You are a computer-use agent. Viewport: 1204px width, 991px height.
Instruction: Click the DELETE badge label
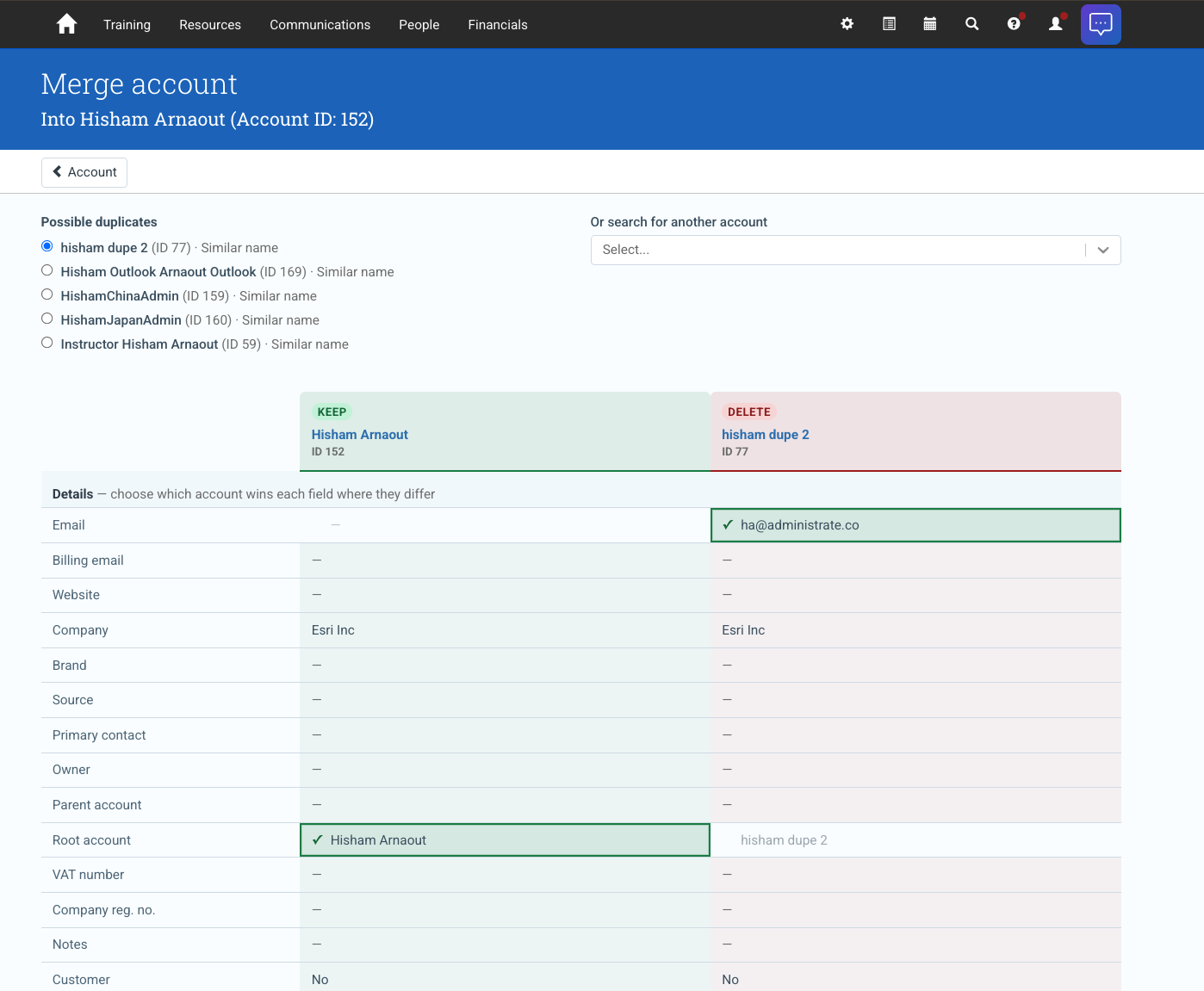(x=748, y=412)
